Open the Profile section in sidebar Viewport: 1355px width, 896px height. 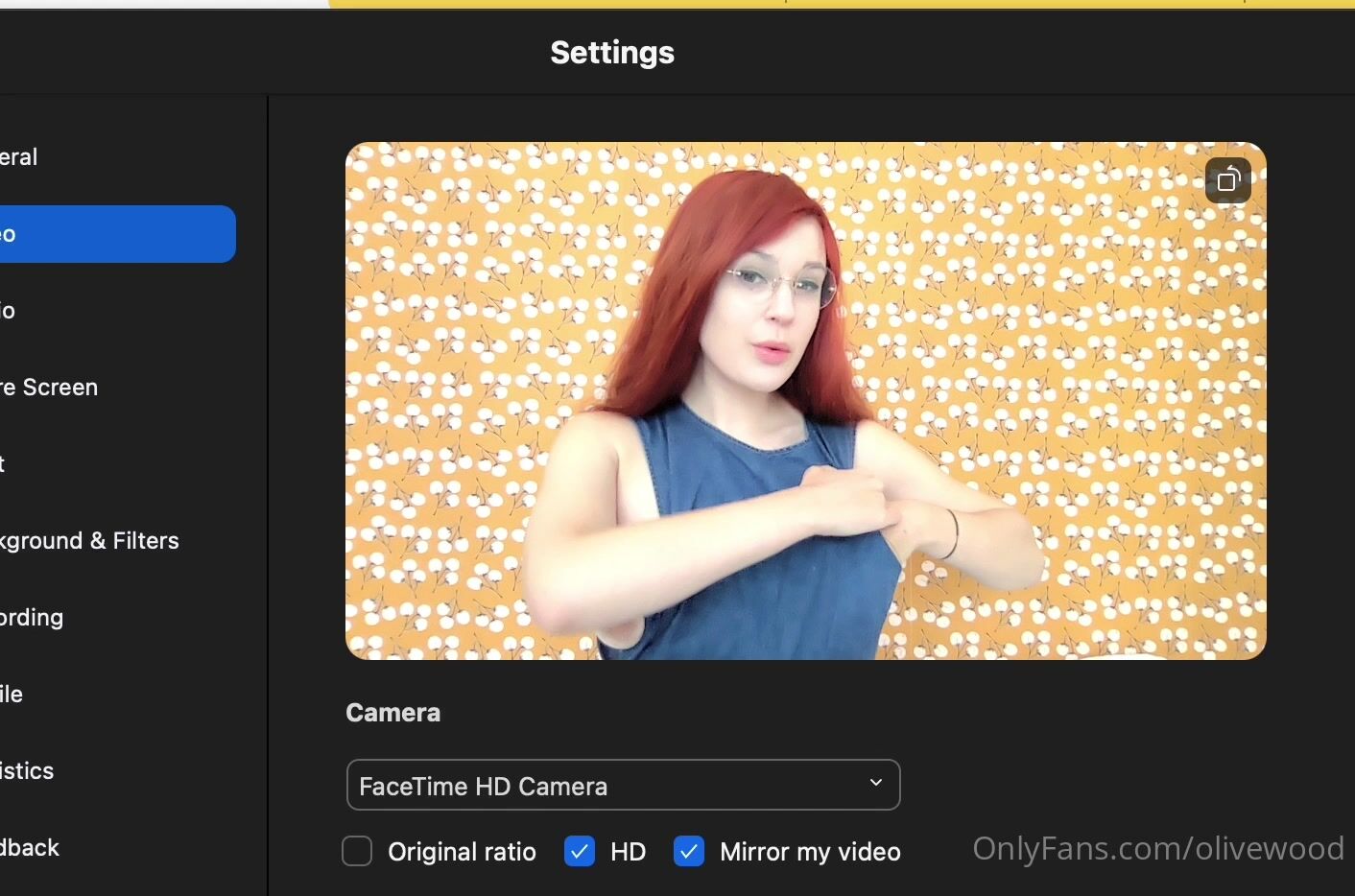(x=12, y=695)
